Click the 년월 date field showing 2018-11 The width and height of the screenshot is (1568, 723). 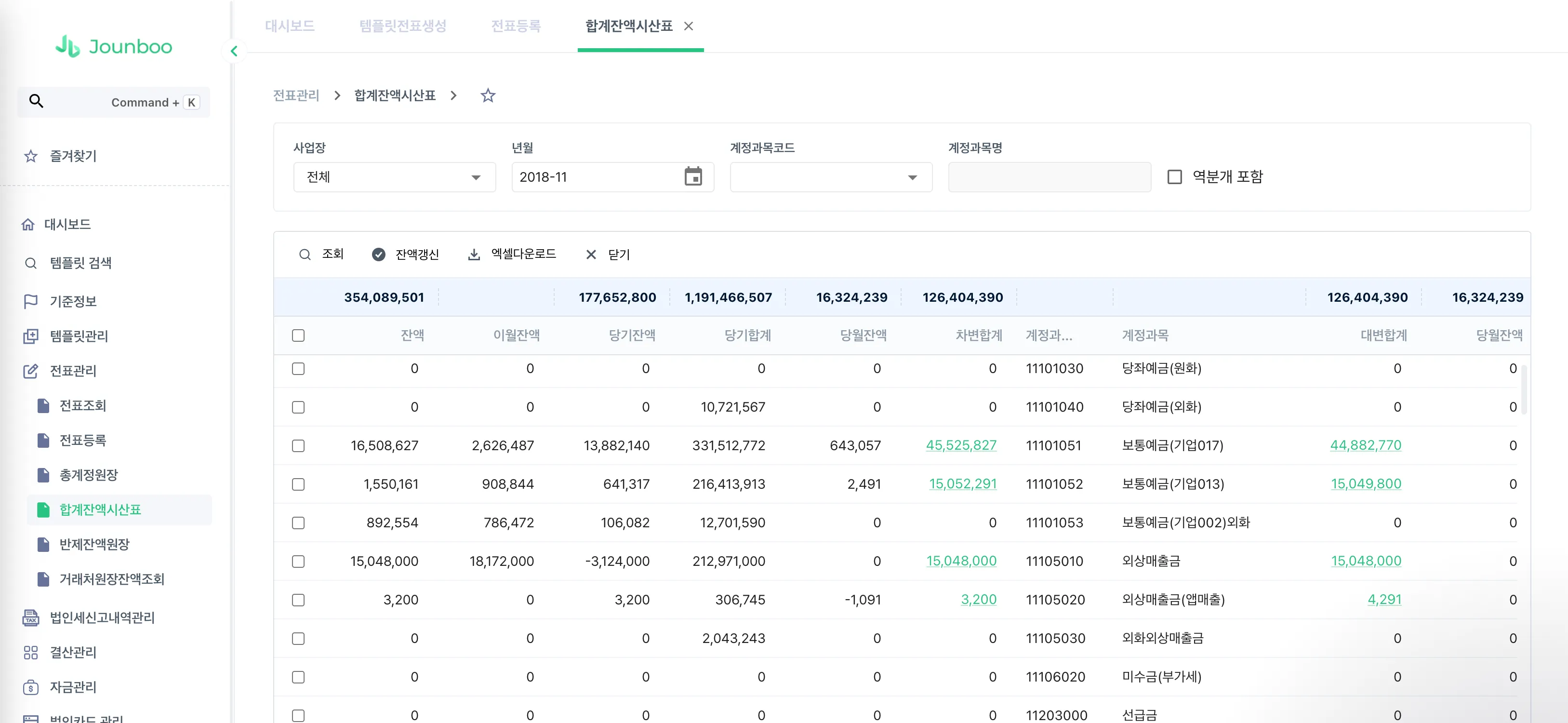click(x=612, y=177)
